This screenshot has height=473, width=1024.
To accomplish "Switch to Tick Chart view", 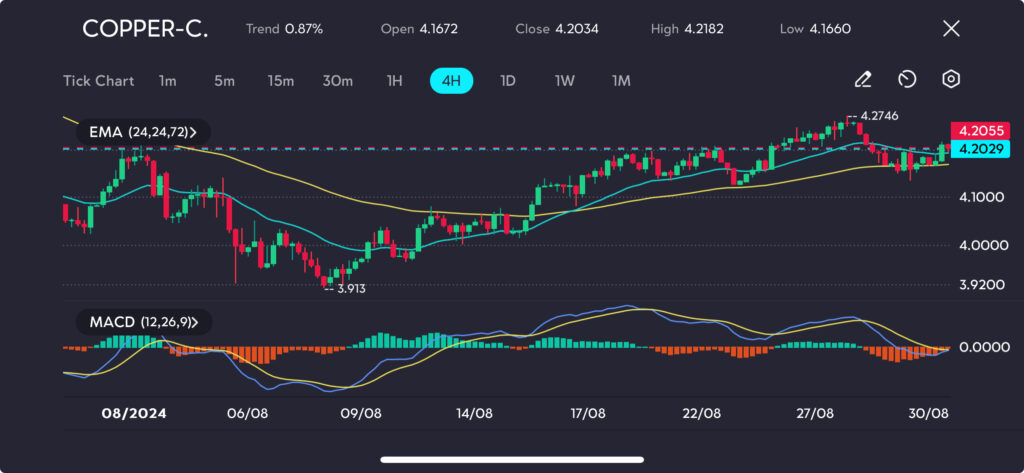I will 98,81.
